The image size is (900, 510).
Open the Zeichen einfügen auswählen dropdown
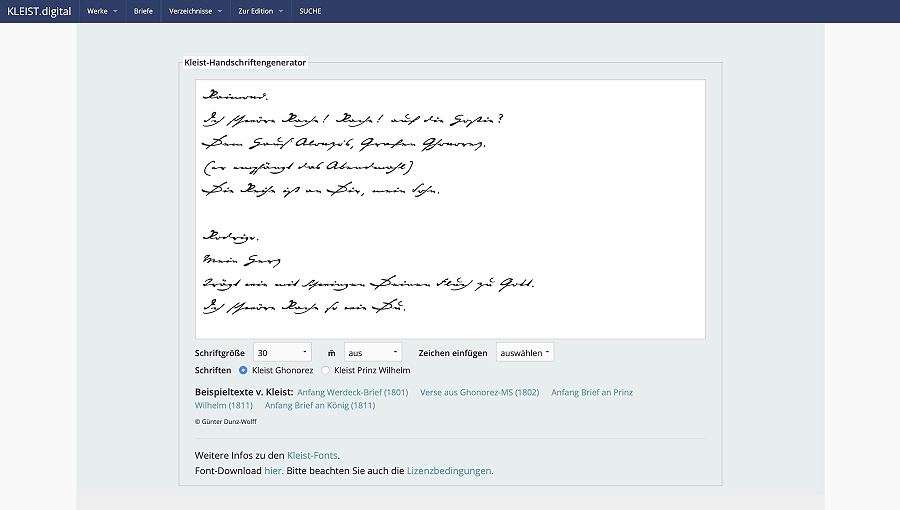point(525,352)
